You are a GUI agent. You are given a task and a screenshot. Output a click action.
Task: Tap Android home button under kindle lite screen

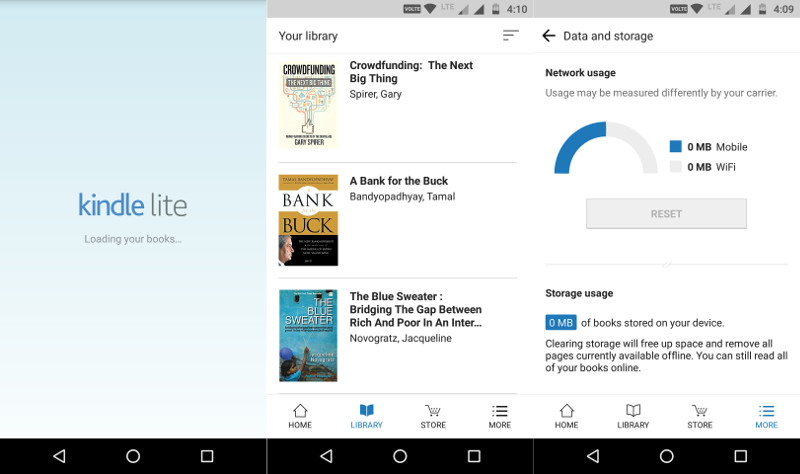click(133, 456)
